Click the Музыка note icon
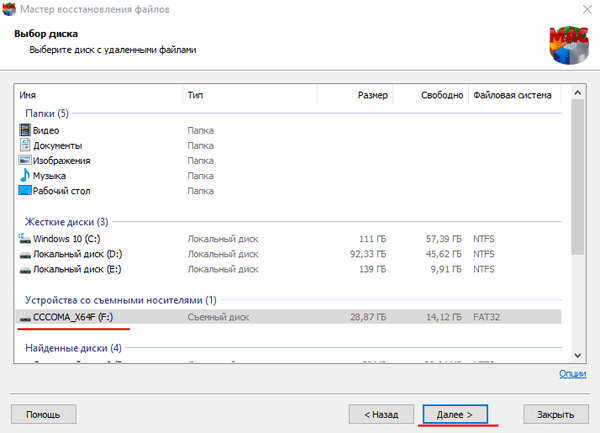This screenshot has width=600, height=433. 25,175
